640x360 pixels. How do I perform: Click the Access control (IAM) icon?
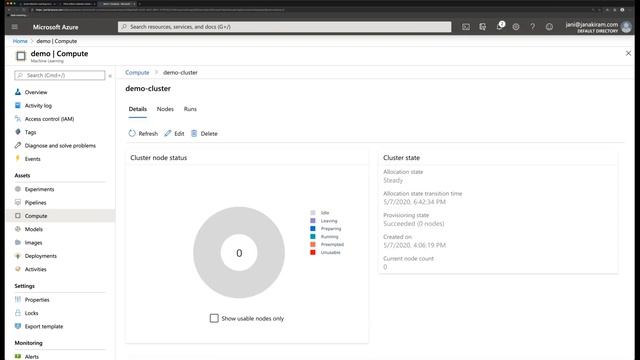pos(18,119)
